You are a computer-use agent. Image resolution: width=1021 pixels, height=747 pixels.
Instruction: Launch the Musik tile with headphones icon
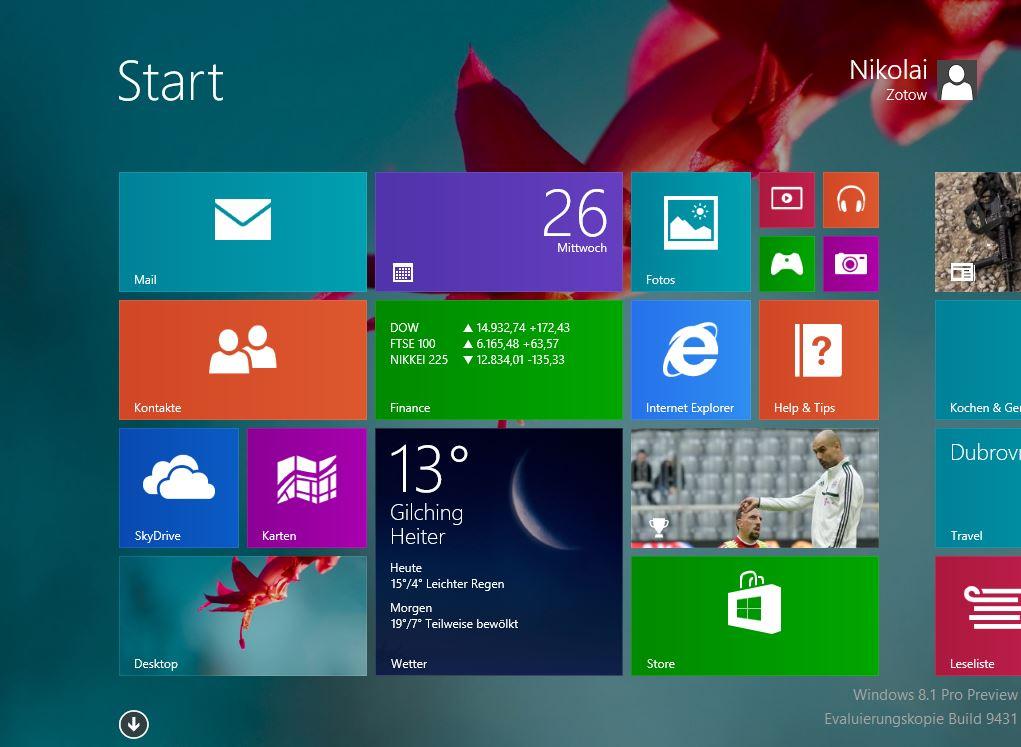click(850, 199)
